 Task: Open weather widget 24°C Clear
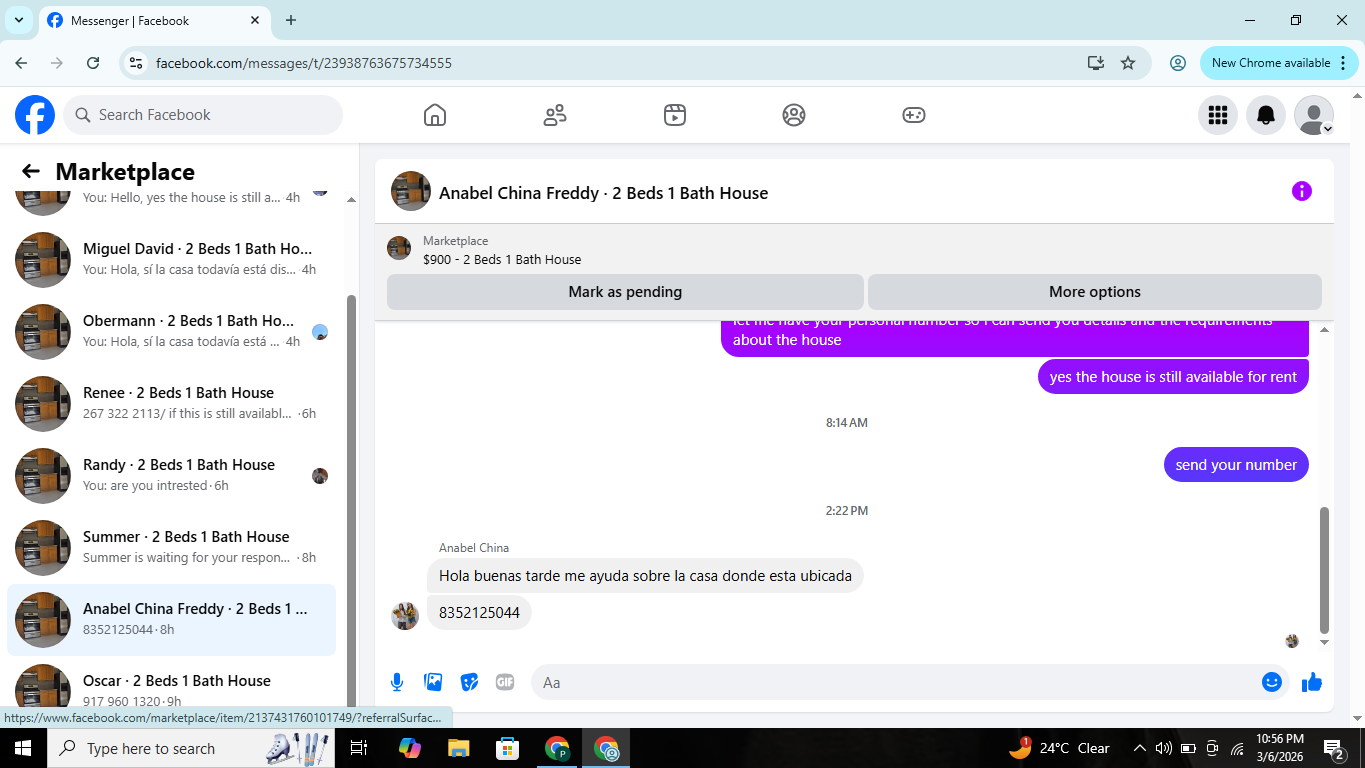pyautogui.click(x=1060, y=748)
